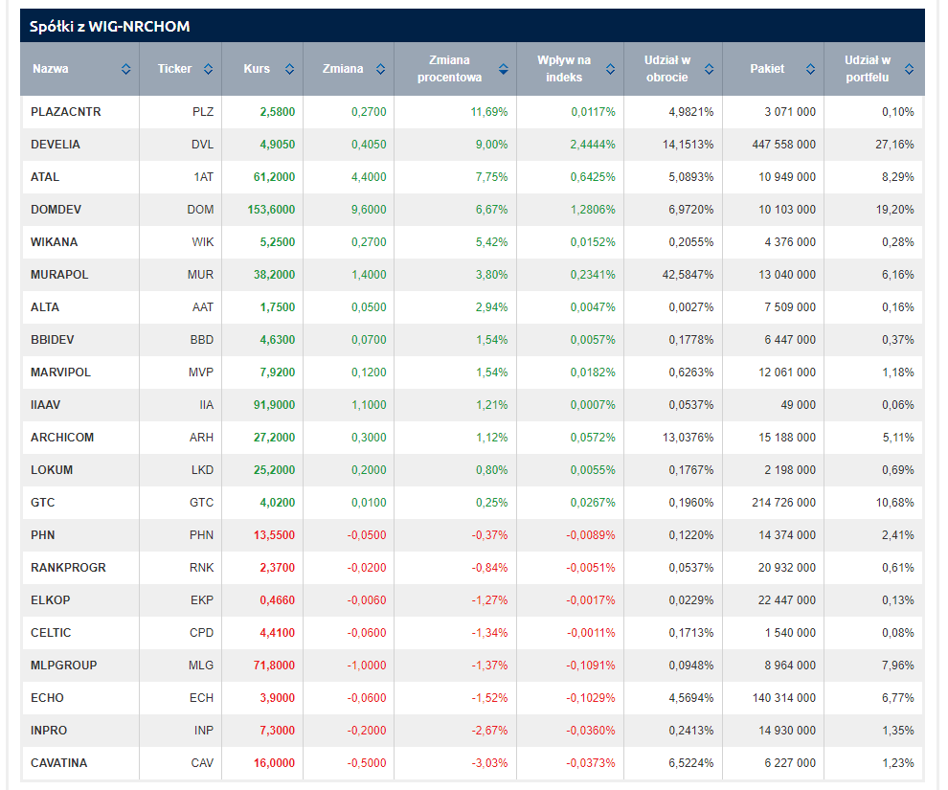The width and height of the screenshot is (948, 790).
Task: Open the CAVATINA company entry
Action: coord(59,763)
